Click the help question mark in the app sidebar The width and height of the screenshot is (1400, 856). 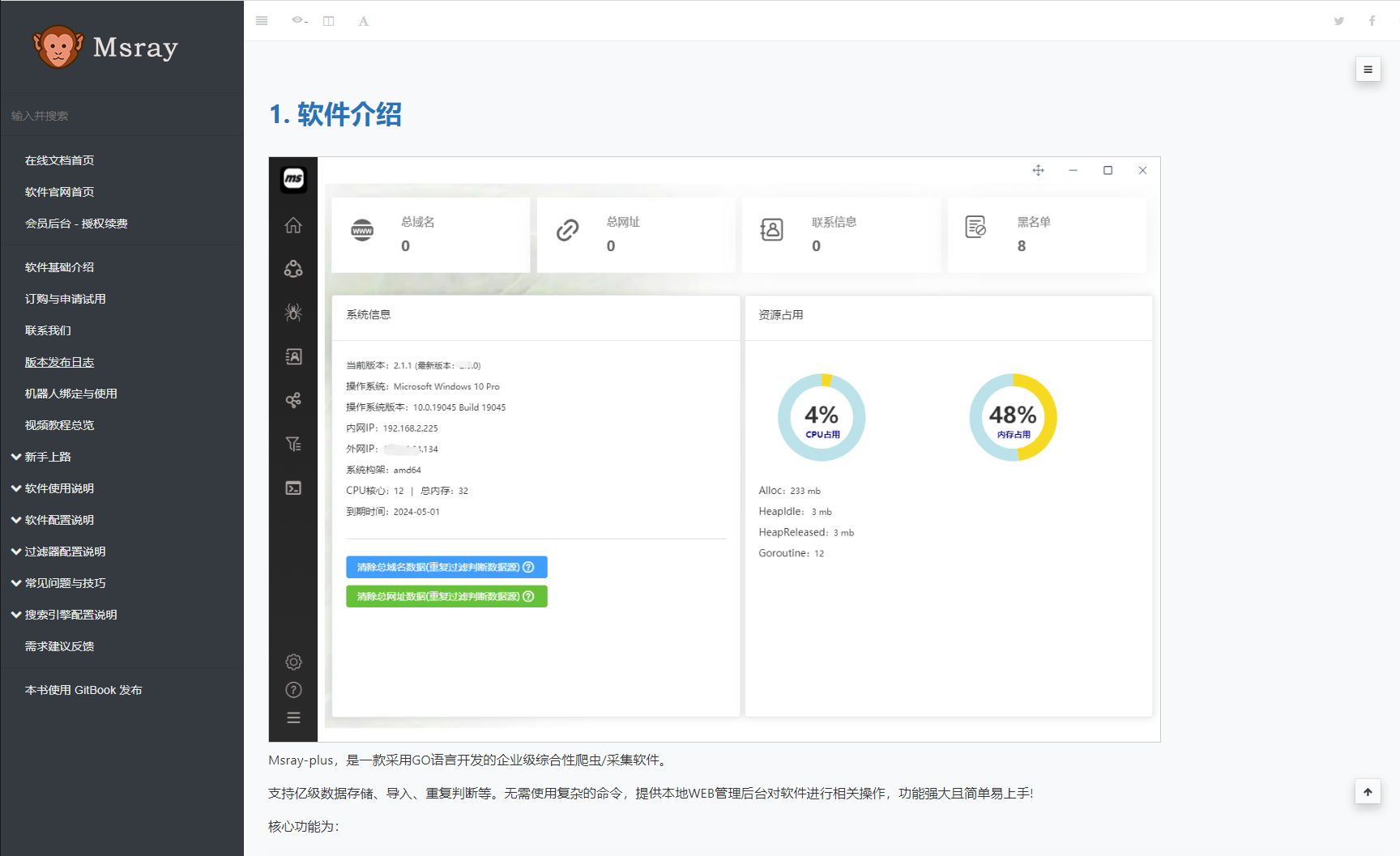click(x=293, y=690)
